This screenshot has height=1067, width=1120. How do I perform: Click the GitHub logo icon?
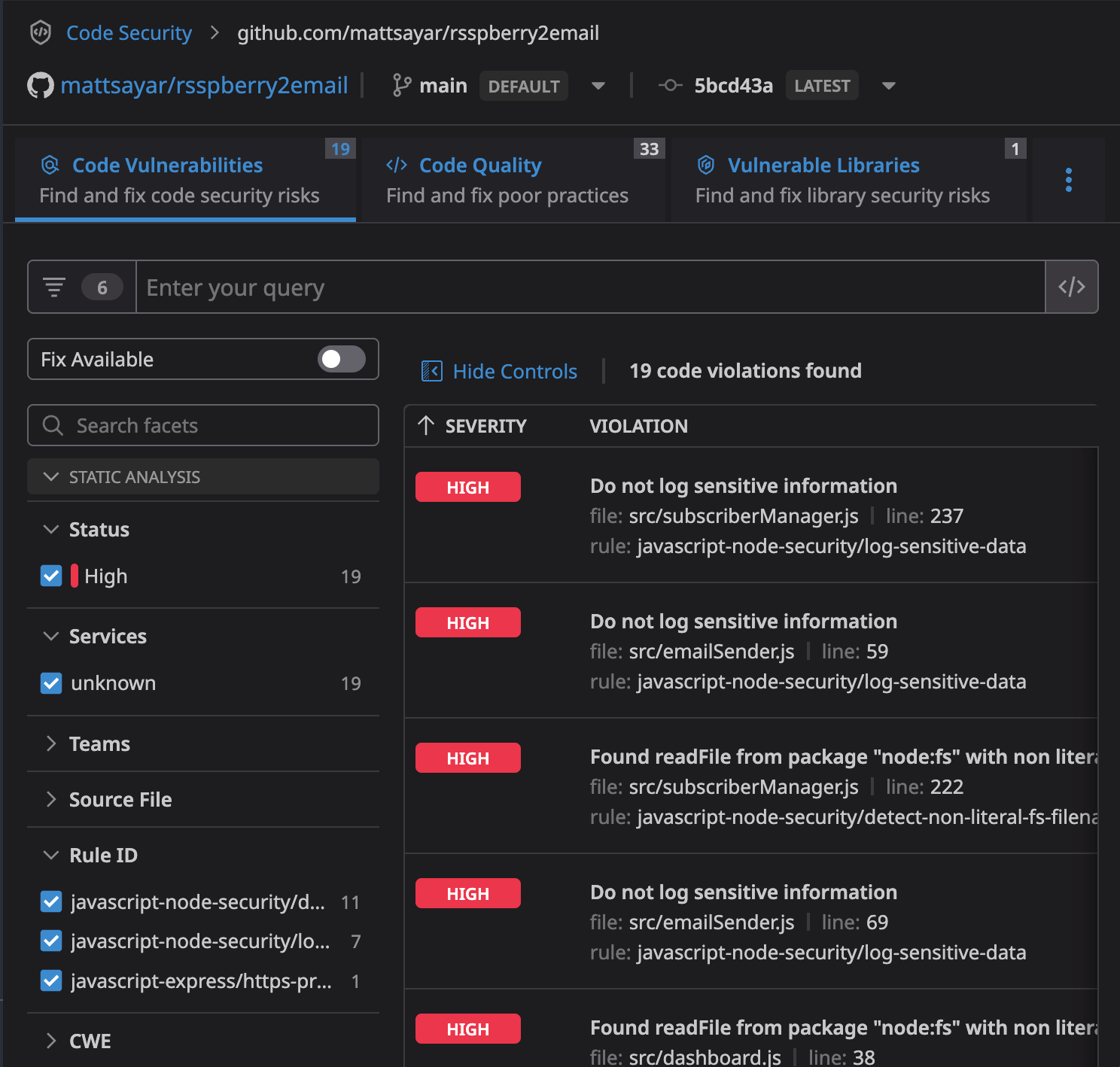tap(41, 86)
